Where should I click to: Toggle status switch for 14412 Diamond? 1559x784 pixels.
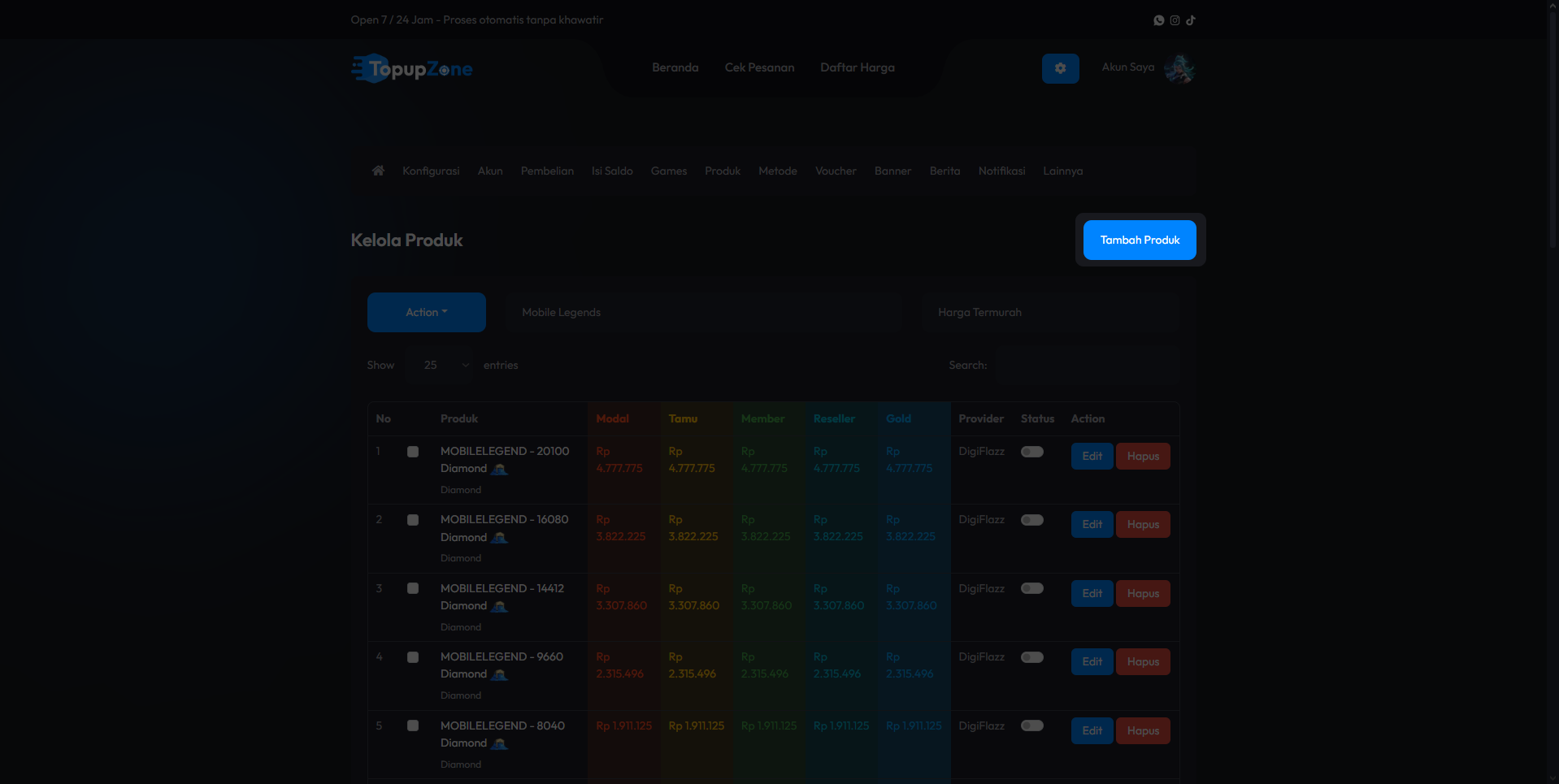(1032, 588)
